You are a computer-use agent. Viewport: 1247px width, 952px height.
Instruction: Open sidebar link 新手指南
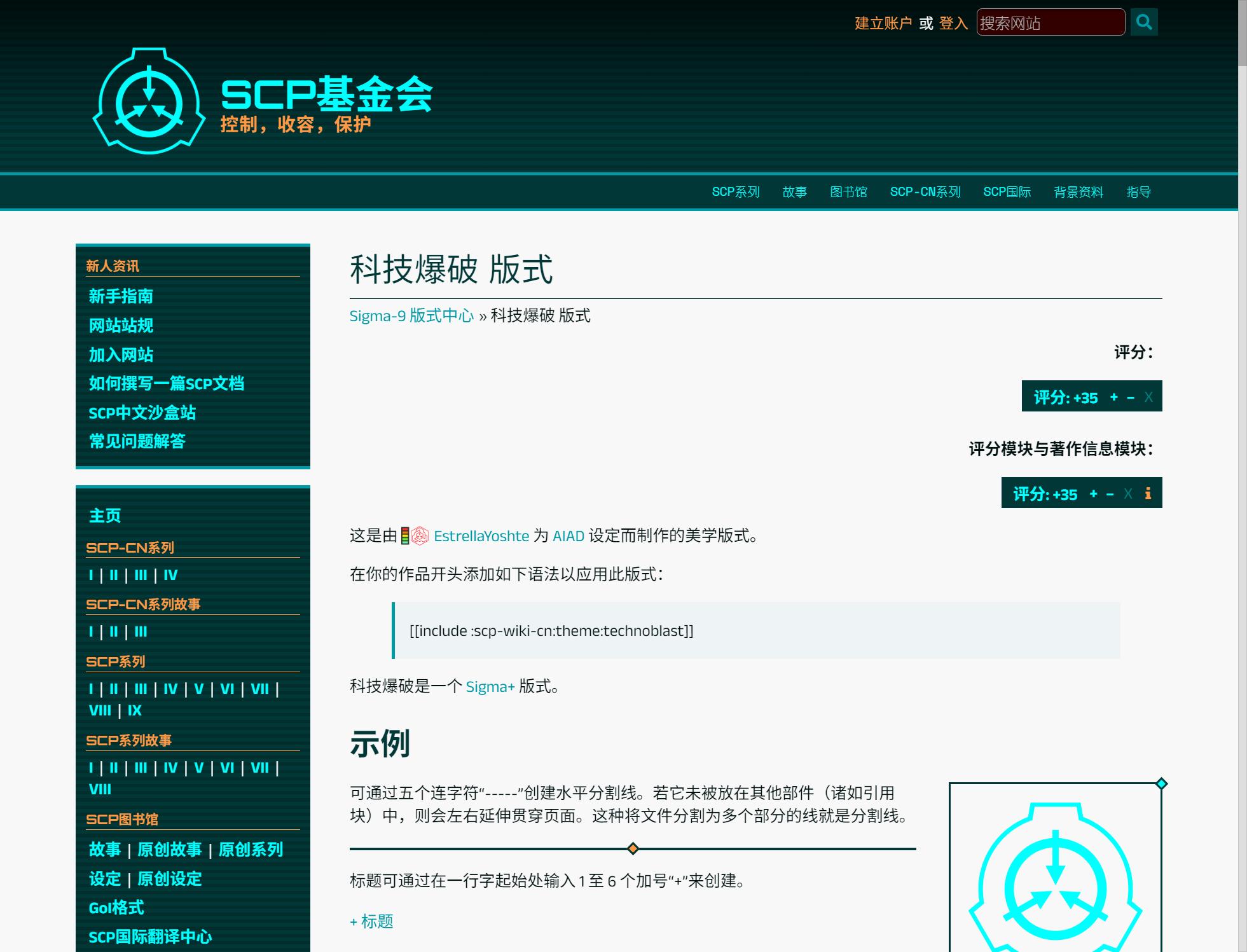(121, 296)
